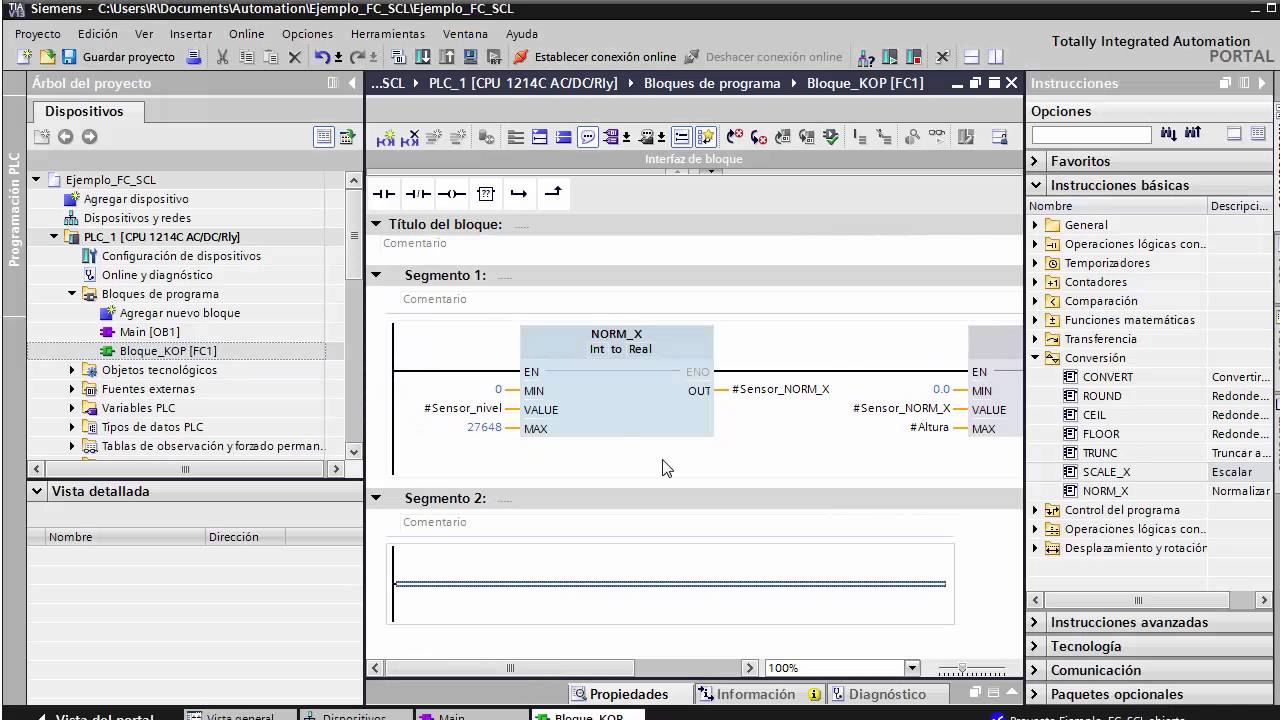Screen dimensions: 1280x720
Task: Click Deshacer conexión online
Action: (x=764, y=57)
